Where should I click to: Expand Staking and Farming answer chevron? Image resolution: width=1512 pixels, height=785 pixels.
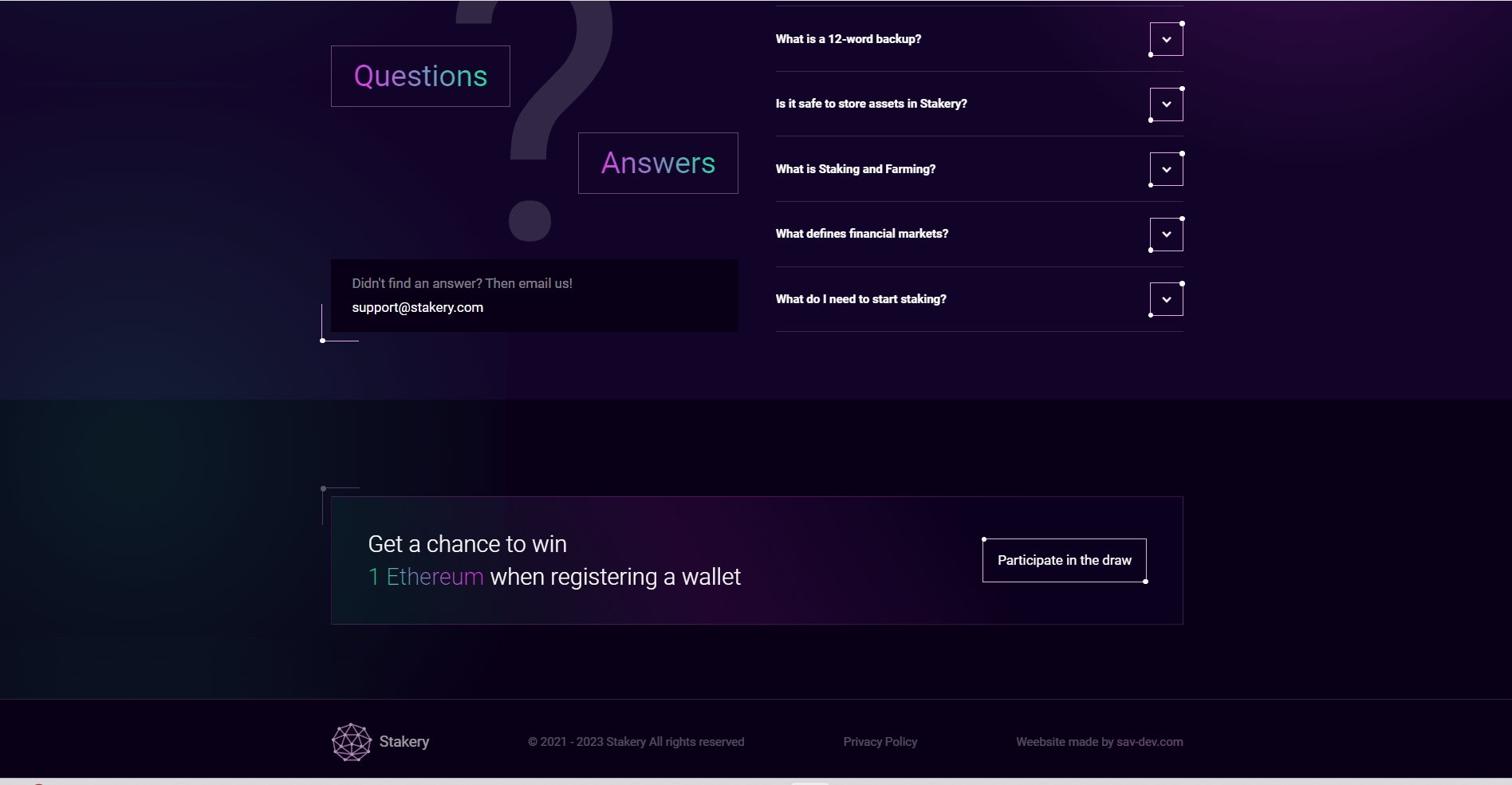click(x=1166, y=169)
